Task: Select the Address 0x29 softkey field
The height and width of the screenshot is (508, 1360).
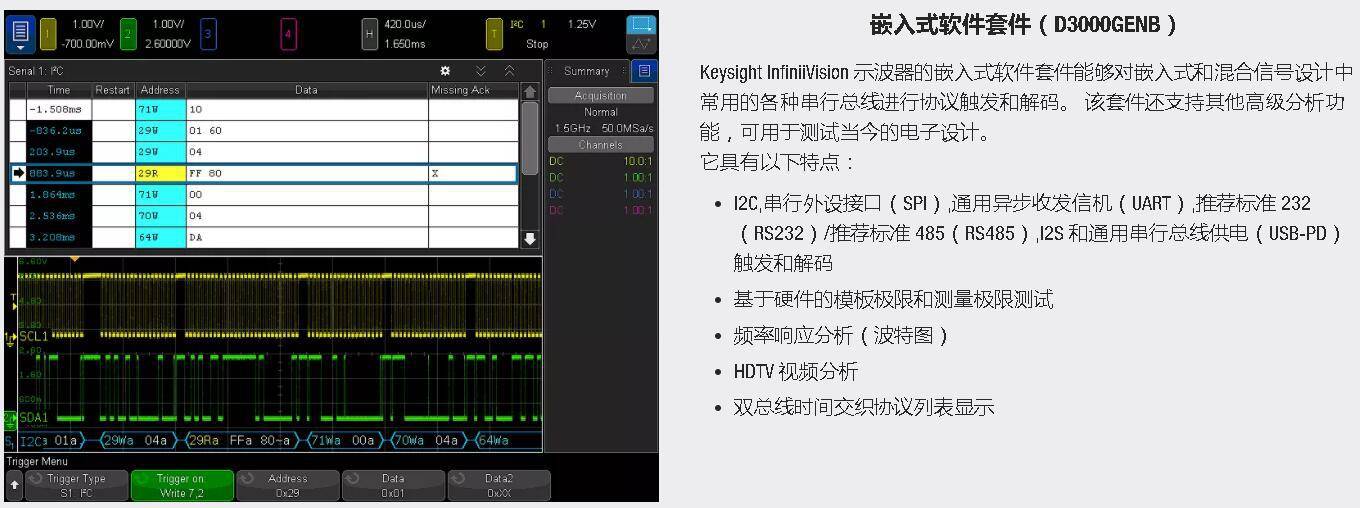Action: point(288,486)
